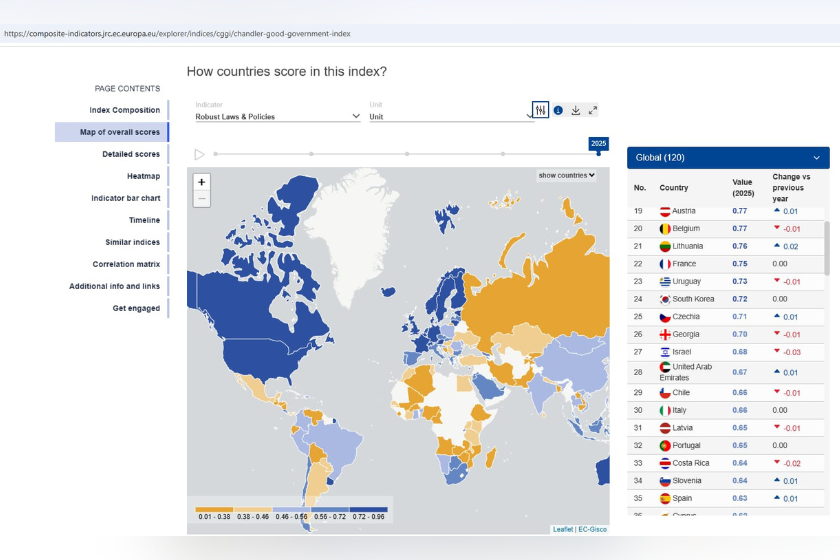Select the darkest blue 0.72 - 0.96 legend swatch
The height and width of the screenshot is (560, 840).
(x=369, y=510)
